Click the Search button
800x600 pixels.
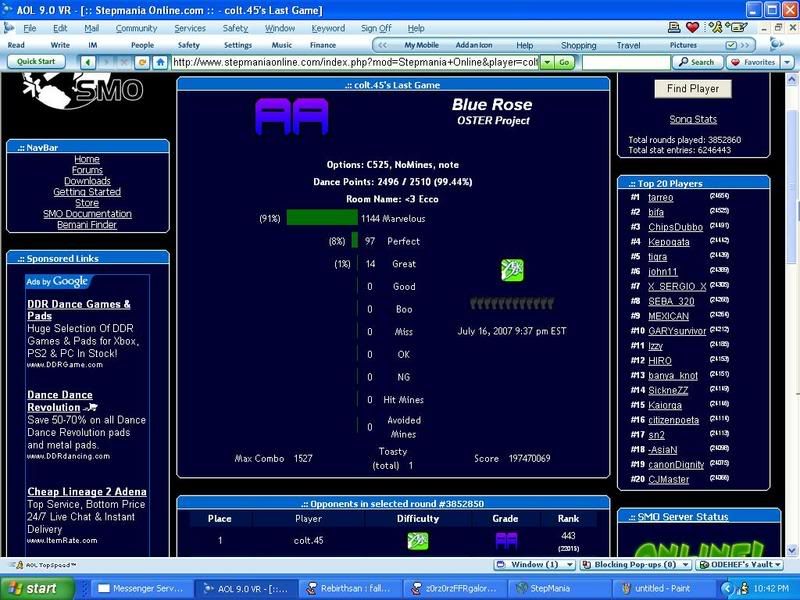tap(697, 62)
